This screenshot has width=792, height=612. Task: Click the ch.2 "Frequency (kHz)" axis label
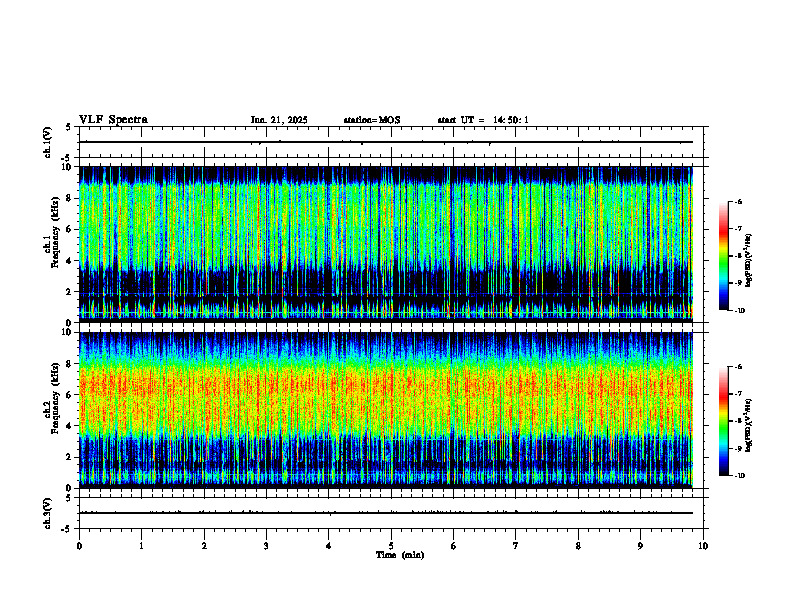[55, 398]
